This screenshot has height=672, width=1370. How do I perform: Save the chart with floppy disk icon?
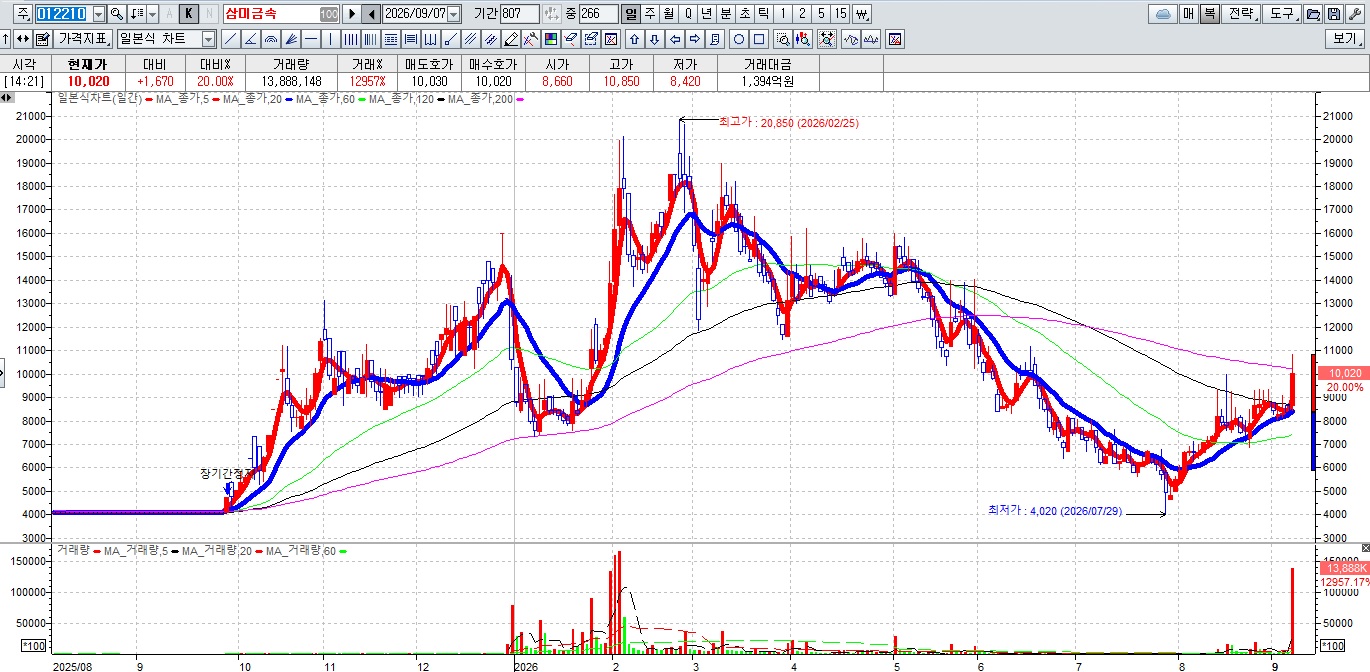1334,14
